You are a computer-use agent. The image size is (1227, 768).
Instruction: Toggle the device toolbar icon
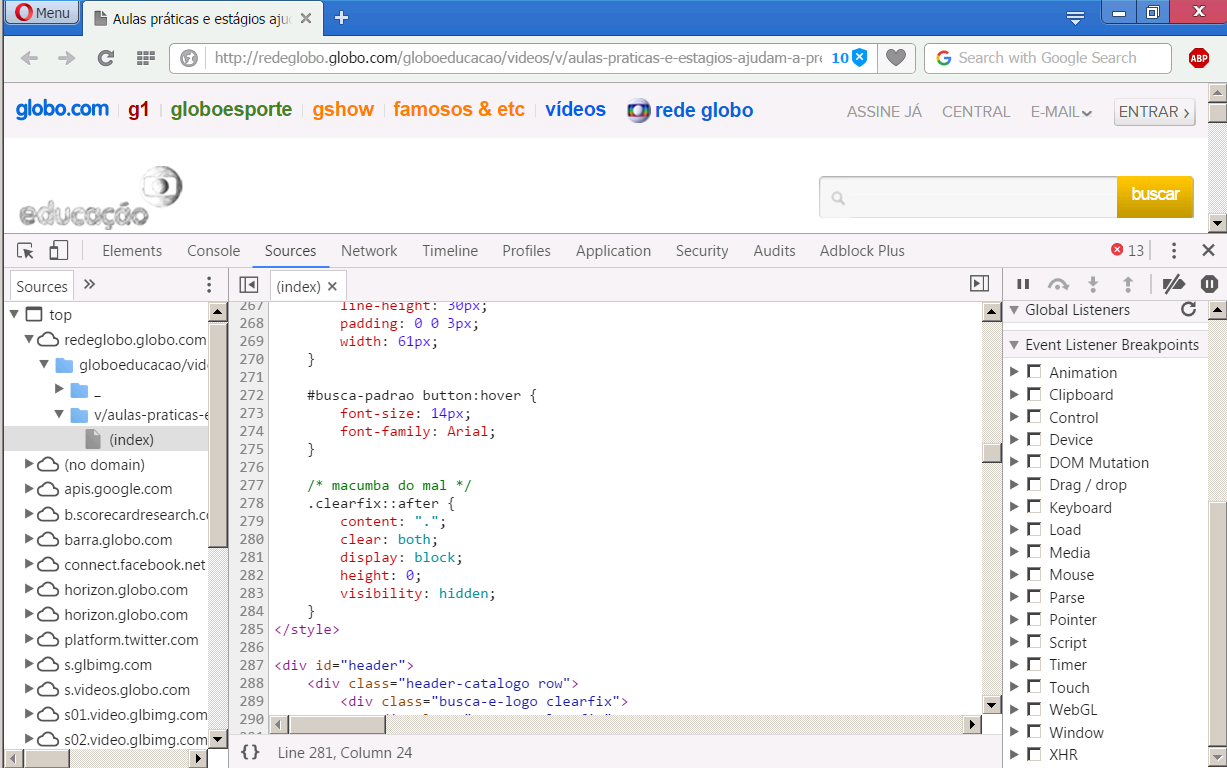(x=59, y=251)
